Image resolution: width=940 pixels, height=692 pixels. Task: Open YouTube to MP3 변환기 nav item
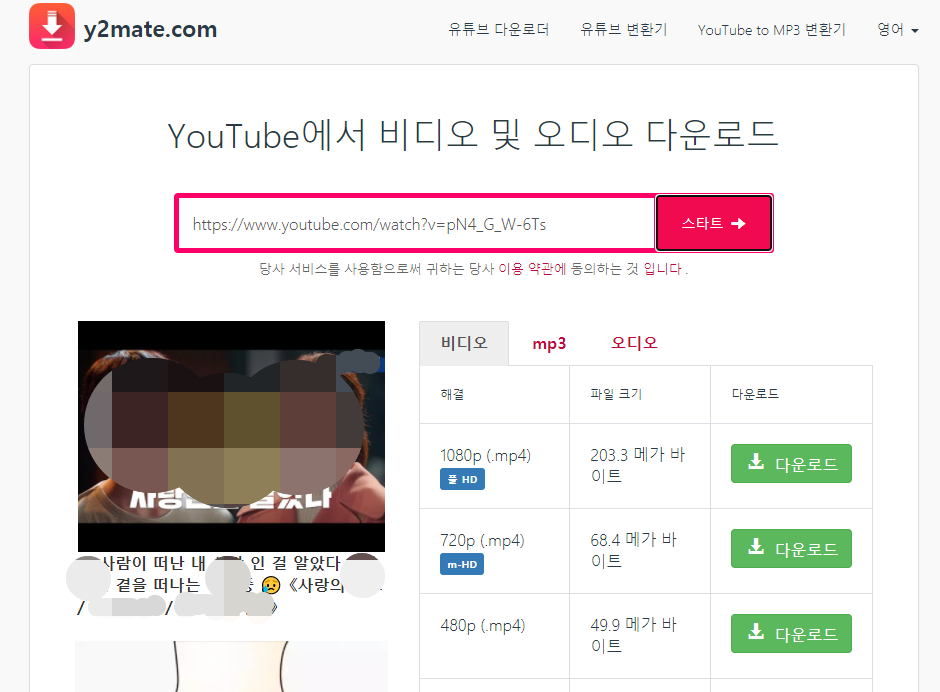coord(772,30)
